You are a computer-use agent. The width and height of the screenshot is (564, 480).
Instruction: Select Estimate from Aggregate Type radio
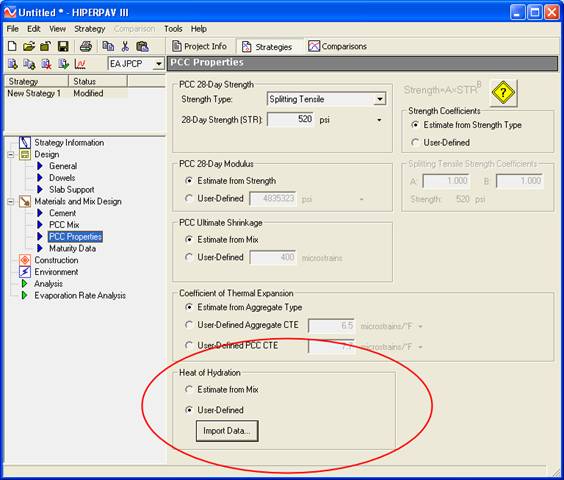188,307
